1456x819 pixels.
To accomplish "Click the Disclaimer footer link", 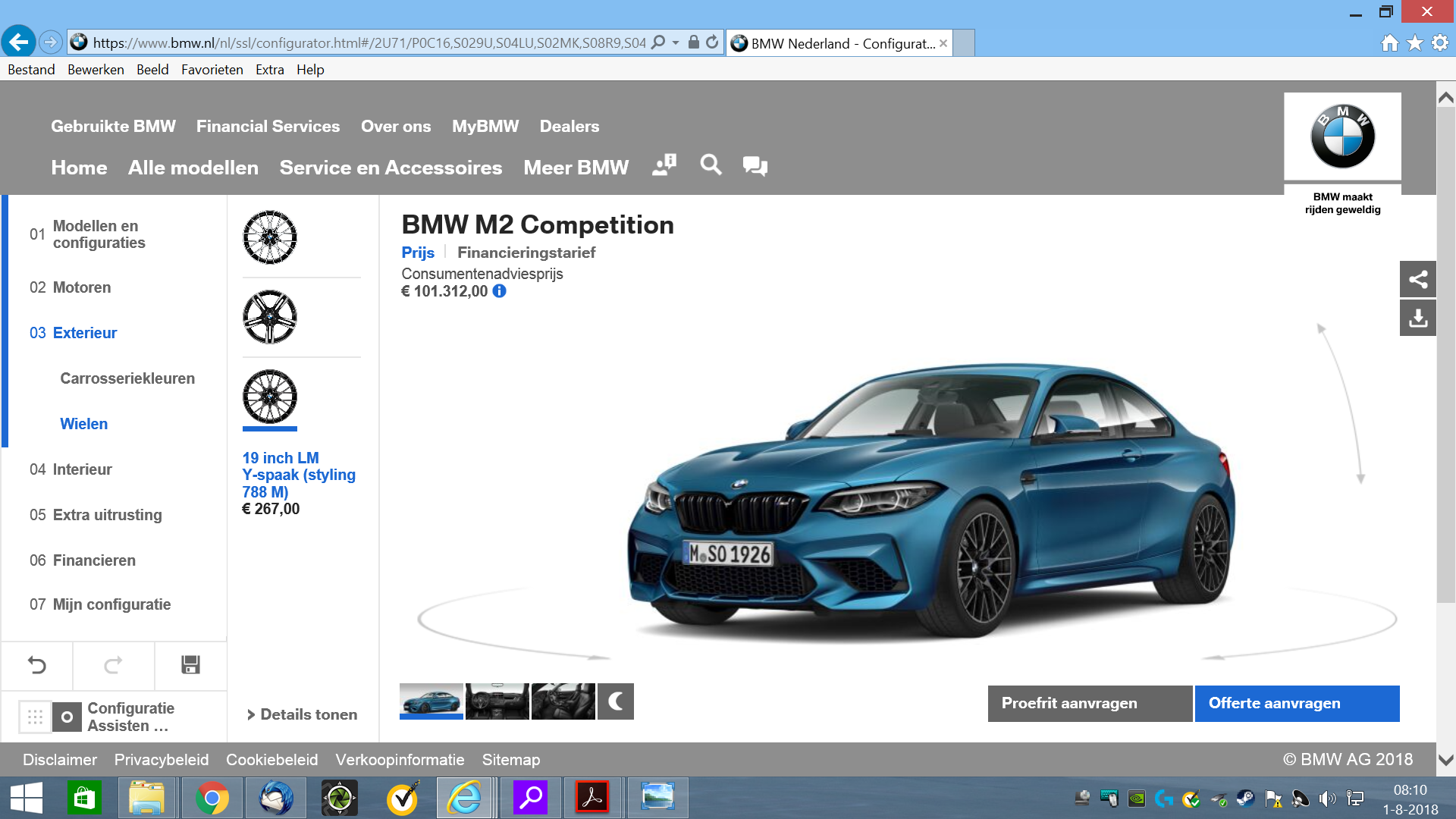I will pyautogui.click(x=60, y=760).
